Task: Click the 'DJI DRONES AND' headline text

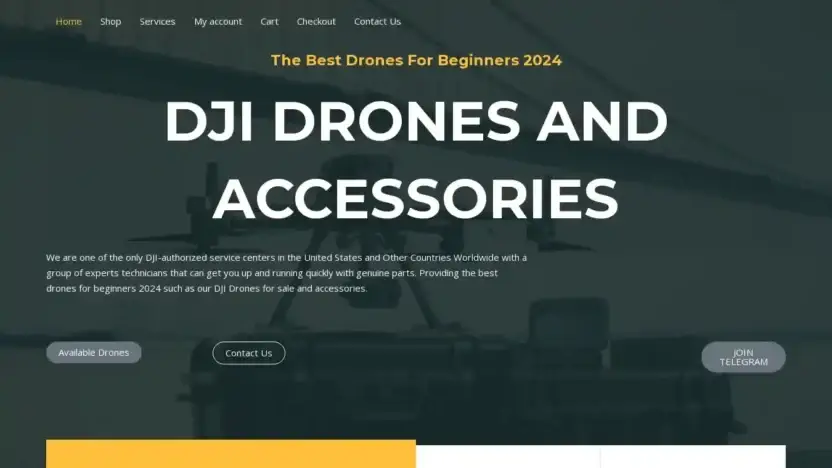Action: click(416, 121)
